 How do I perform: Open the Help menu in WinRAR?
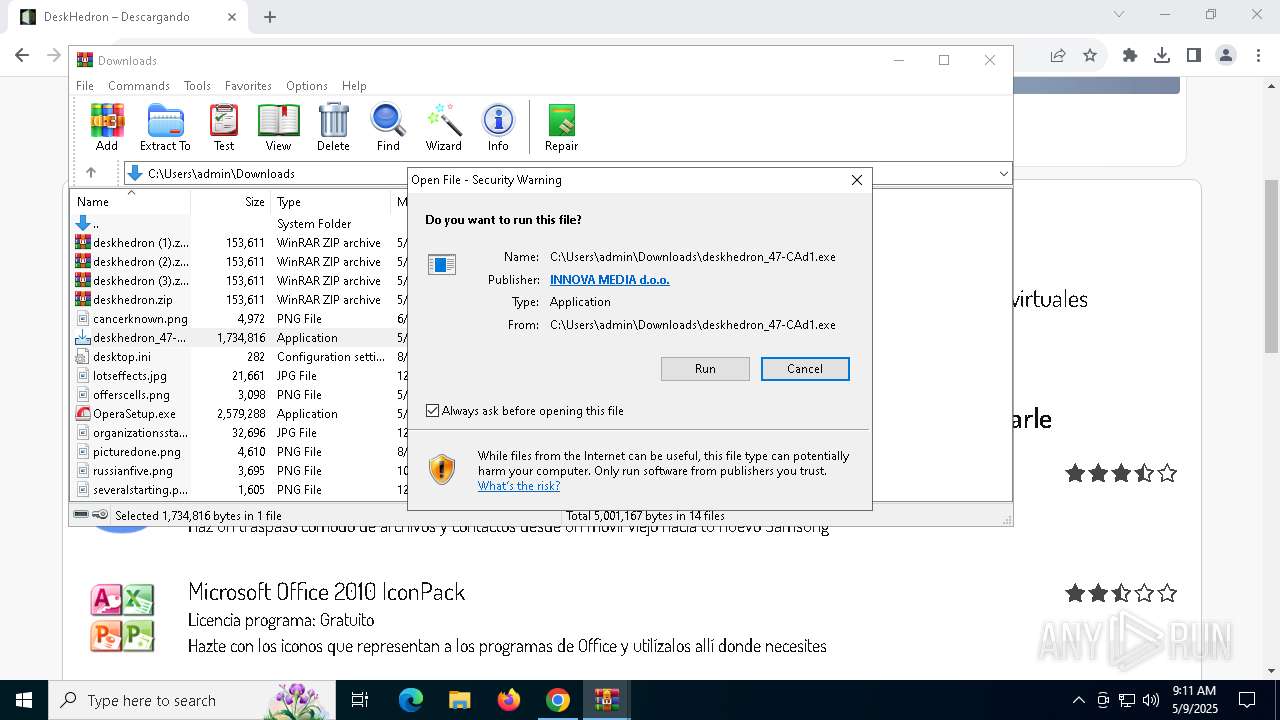354,86
